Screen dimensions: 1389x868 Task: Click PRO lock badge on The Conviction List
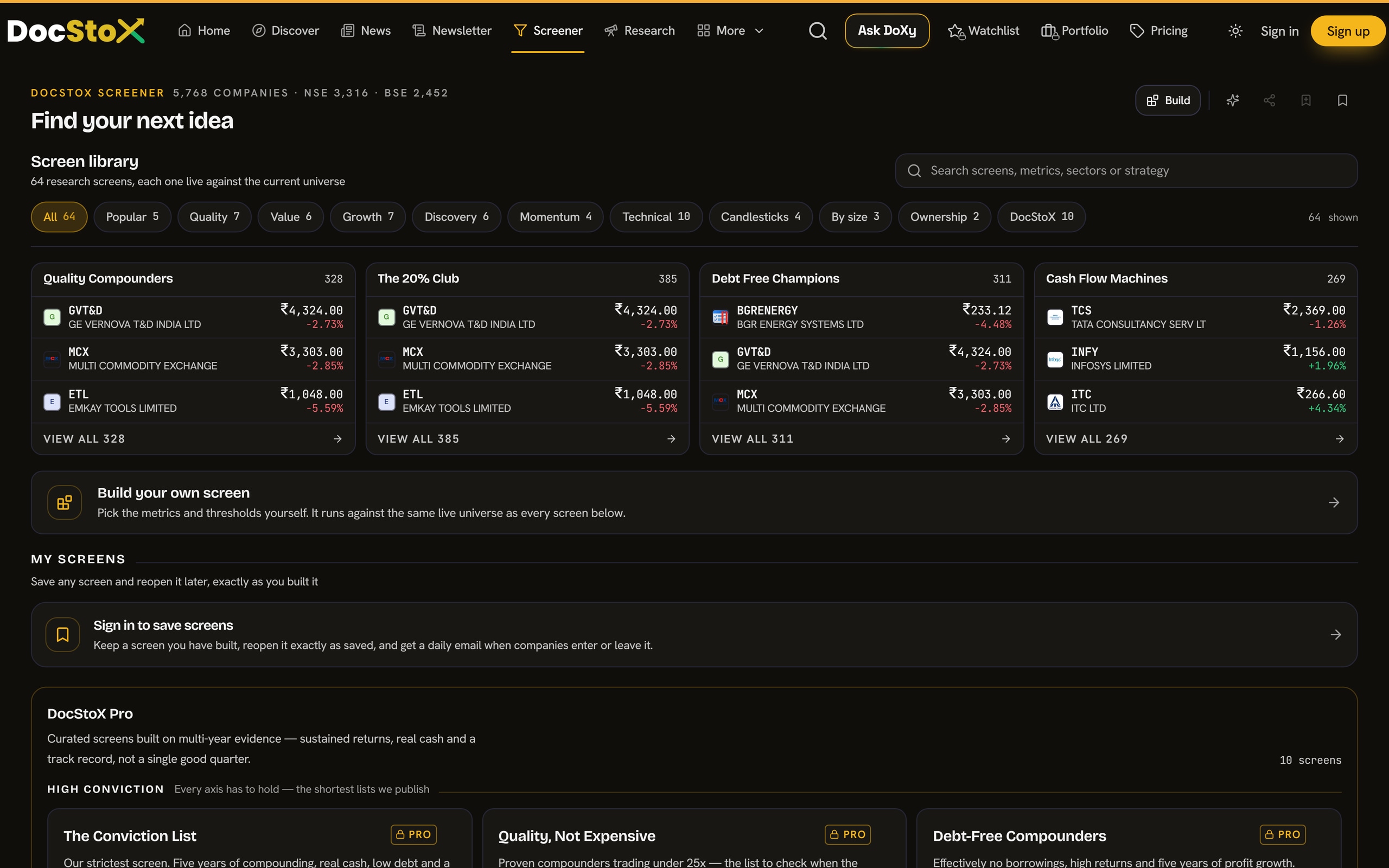pyautogui.click(x=413, y=834)
